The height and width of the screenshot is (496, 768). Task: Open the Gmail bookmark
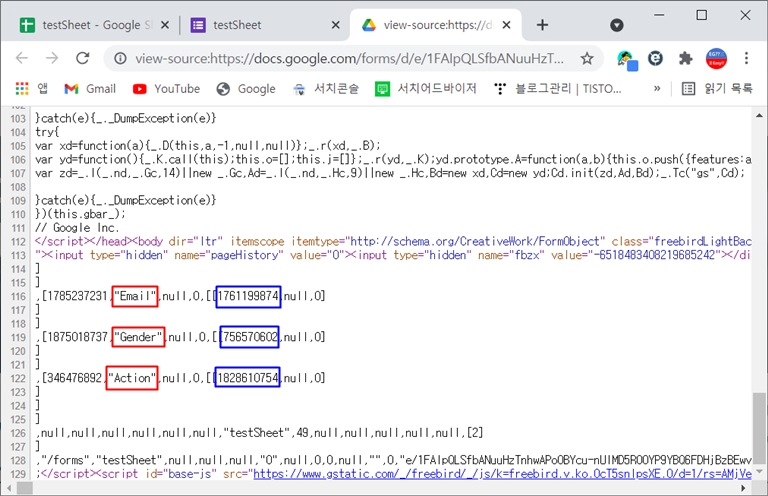90,89
